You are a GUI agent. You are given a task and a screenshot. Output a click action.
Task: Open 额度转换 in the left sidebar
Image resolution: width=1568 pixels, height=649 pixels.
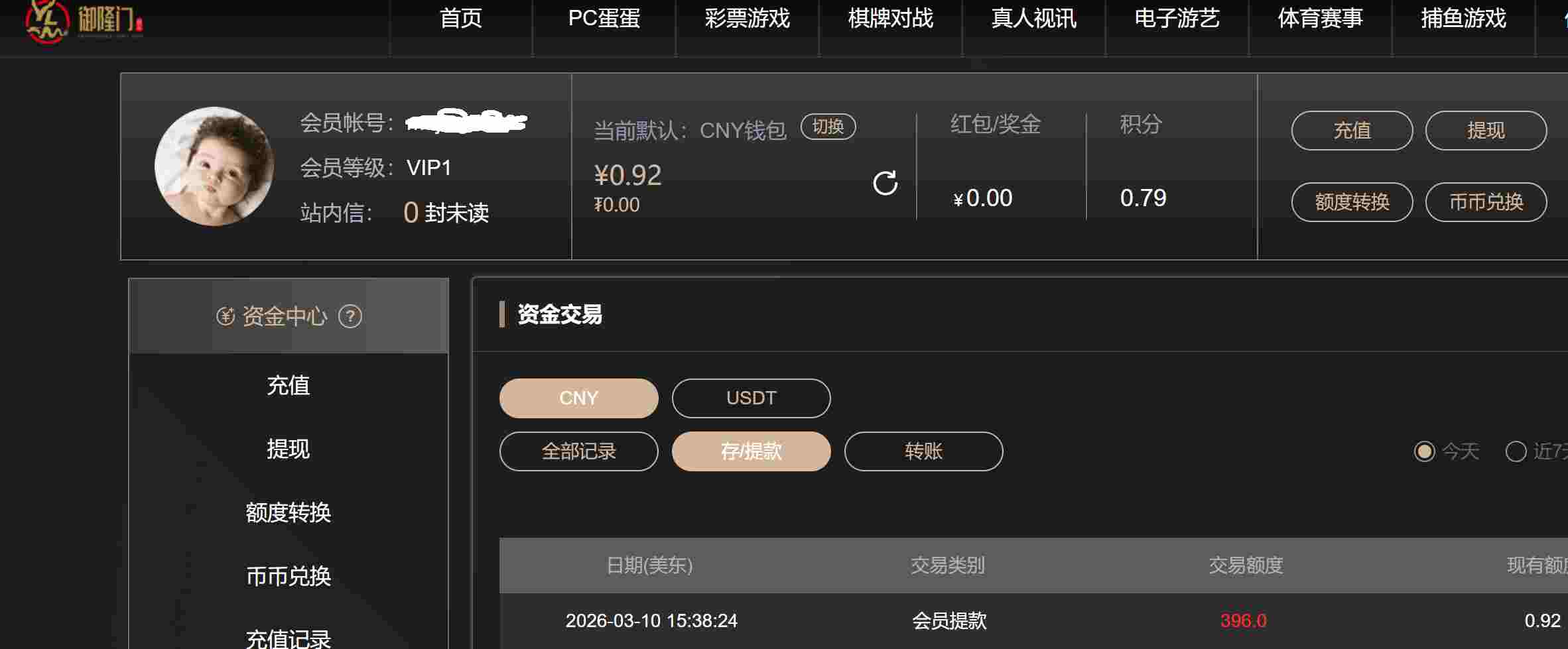289,512
